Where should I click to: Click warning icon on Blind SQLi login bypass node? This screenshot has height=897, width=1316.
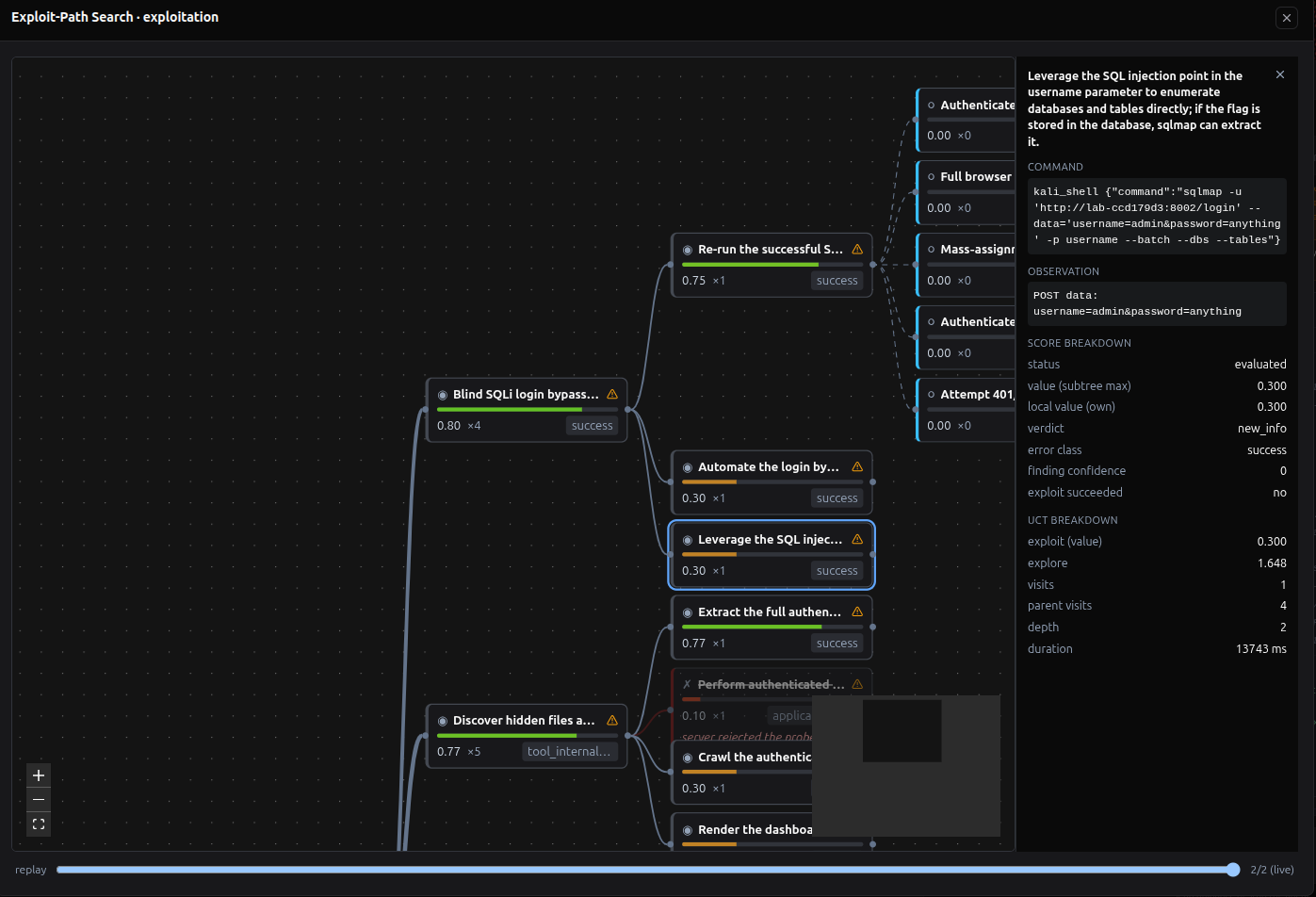click(612, 394)
